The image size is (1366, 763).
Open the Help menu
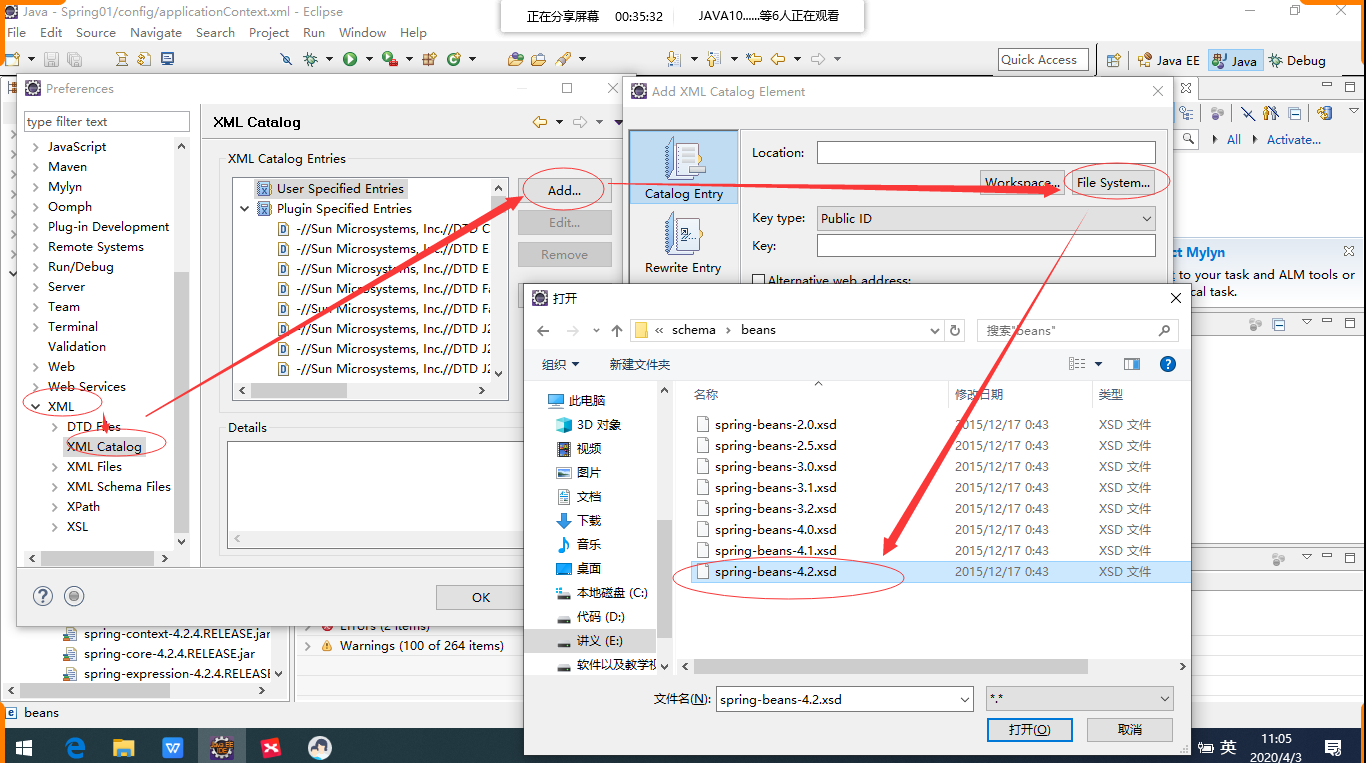pos(413,32)
